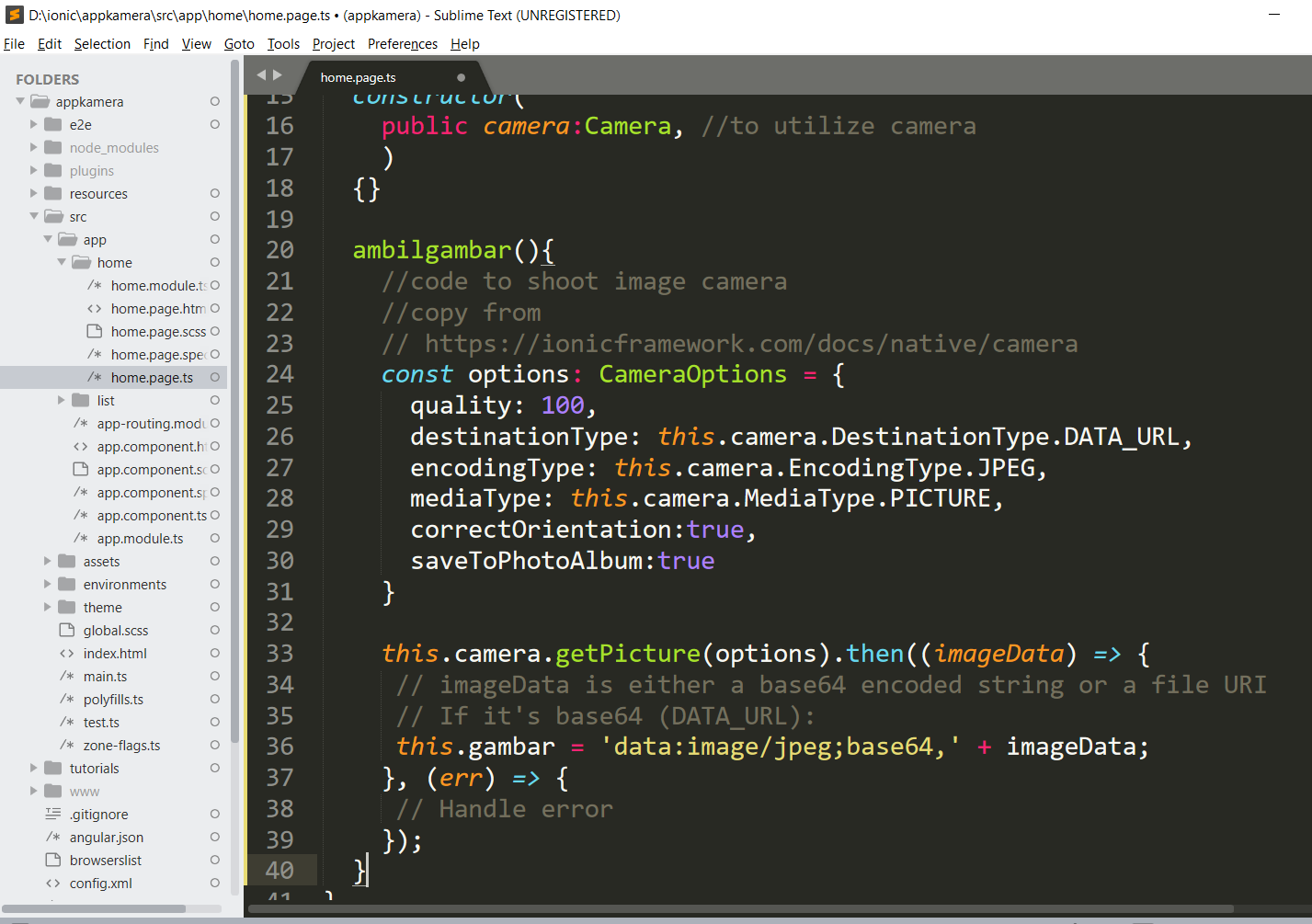Open app.module.ts from the sidebar
The height and width of the screenshot is (924, 1312).
click(x=140, y=539)
